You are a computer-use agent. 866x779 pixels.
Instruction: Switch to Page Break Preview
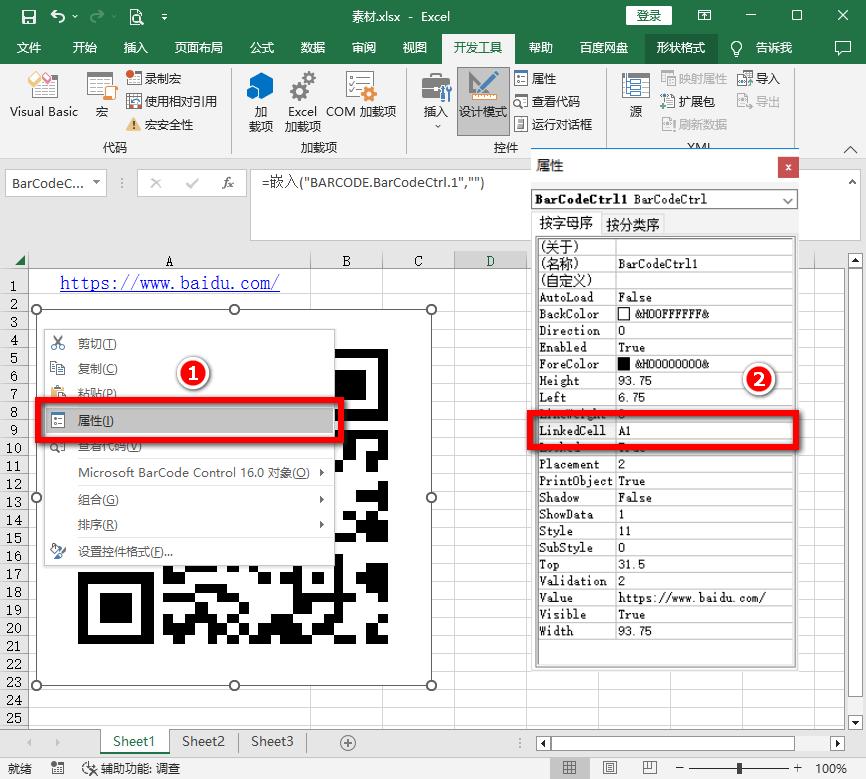pyautogui.click(x=650, y=767)
